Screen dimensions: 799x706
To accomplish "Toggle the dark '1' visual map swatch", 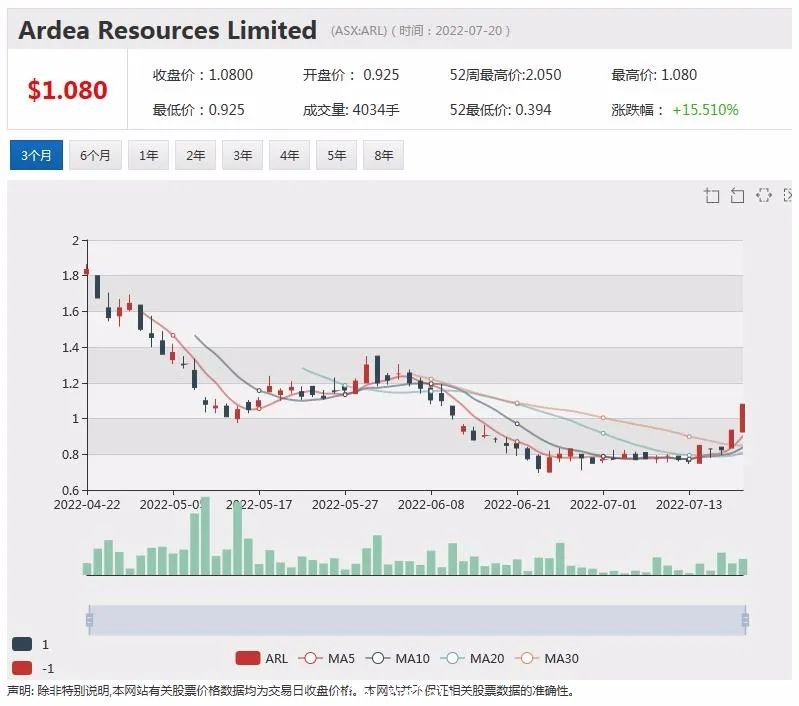I will click(x=22, y=644).
